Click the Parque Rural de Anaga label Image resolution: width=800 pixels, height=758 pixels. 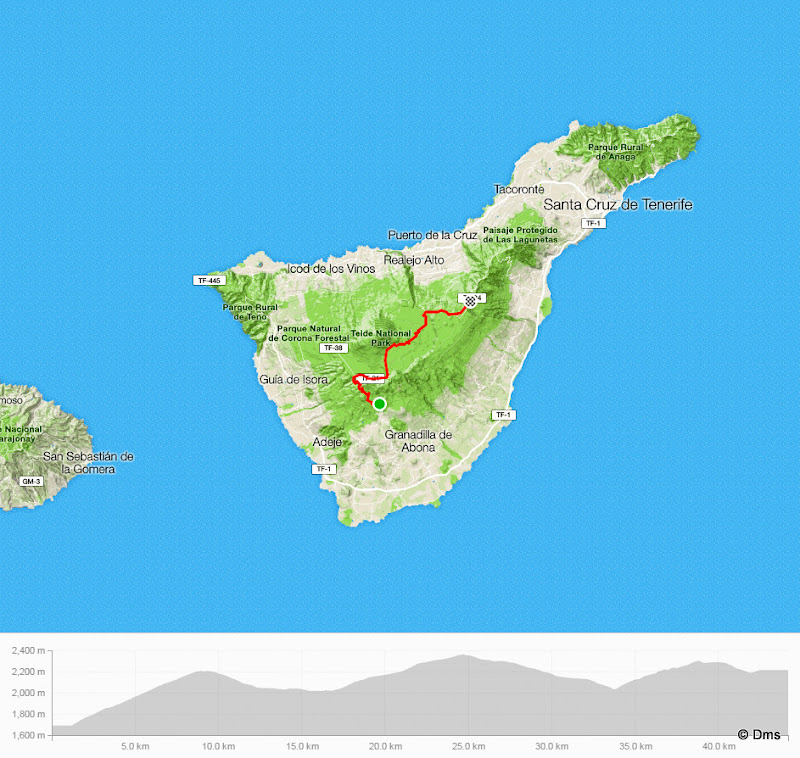(614, 152)
